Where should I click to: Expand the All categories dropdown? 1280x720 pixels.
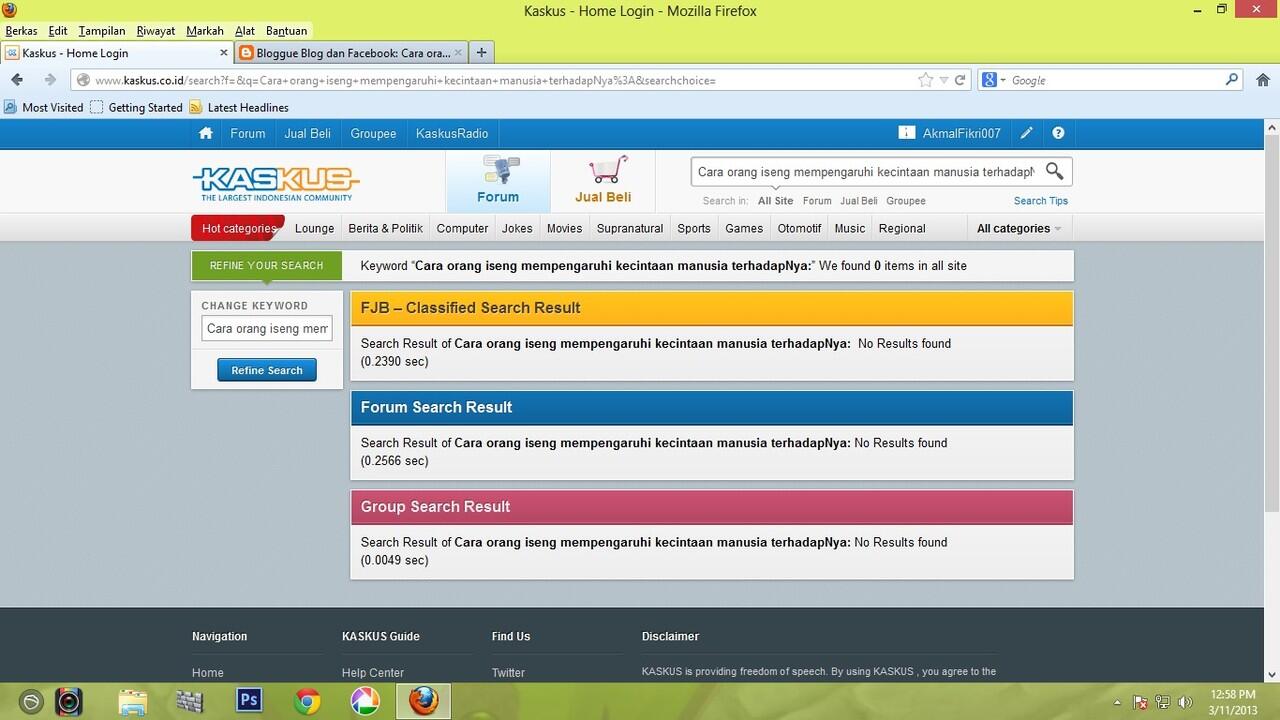pyautogui.click(x=1019, y=228)
